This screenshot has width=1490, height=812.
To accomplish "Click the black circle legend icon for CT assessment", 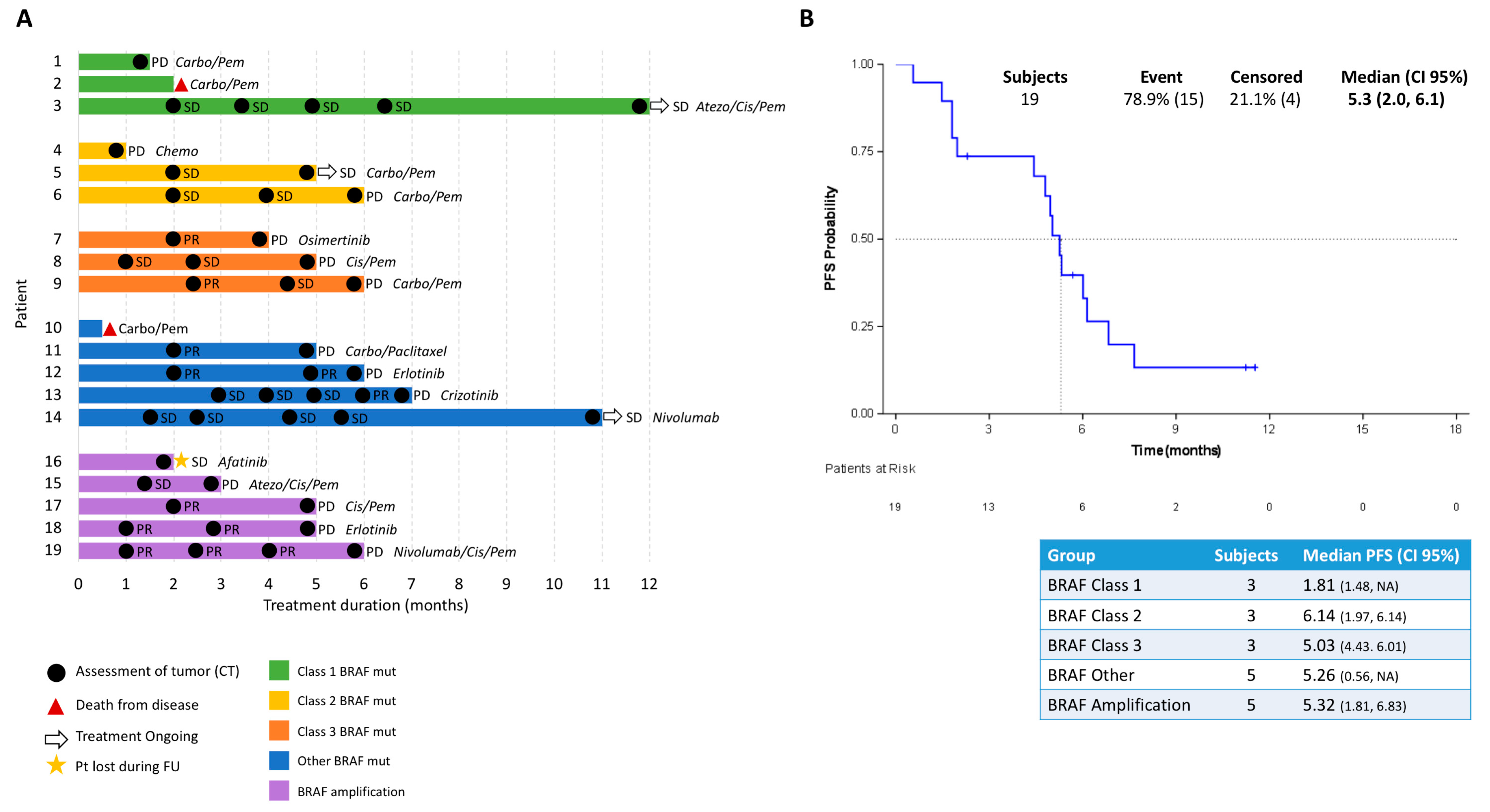I will [x=56, y=672].
